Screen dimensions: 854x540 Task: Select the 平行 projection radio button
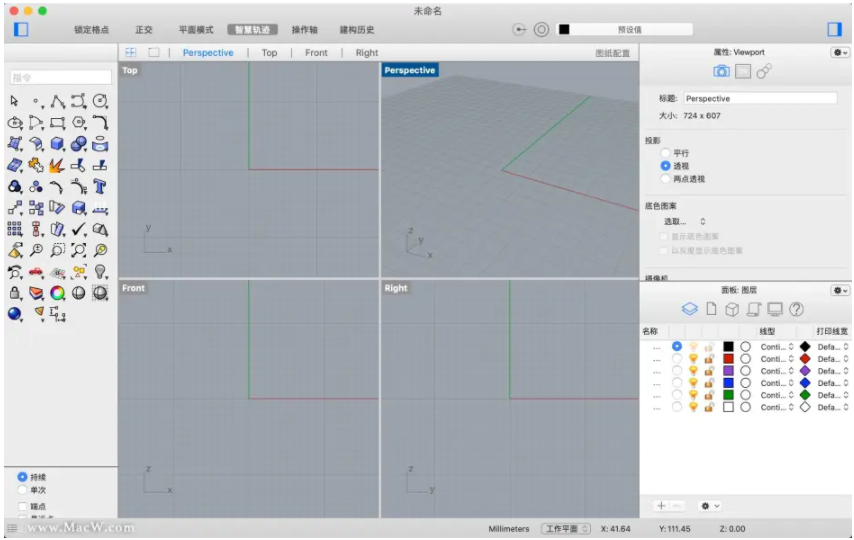click(665, 153)
